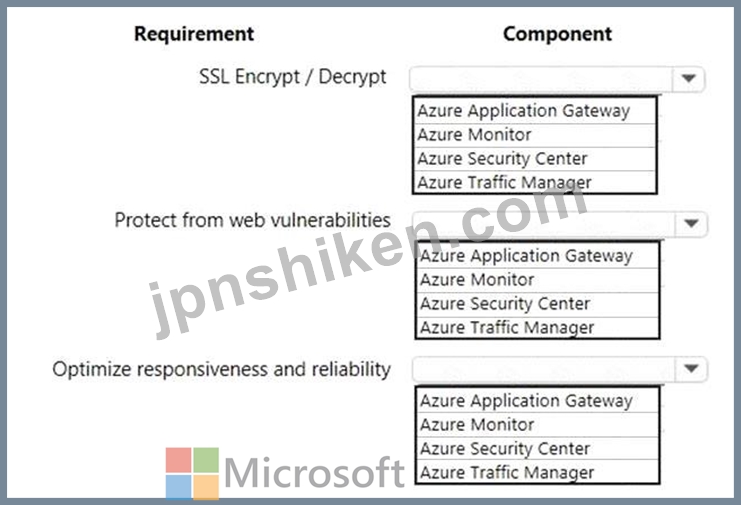This screenshot has height=505, width=741.
Task: Select Azure Application Gateway for SSL Encrypt / Decrypt
Action: point(534,111)
